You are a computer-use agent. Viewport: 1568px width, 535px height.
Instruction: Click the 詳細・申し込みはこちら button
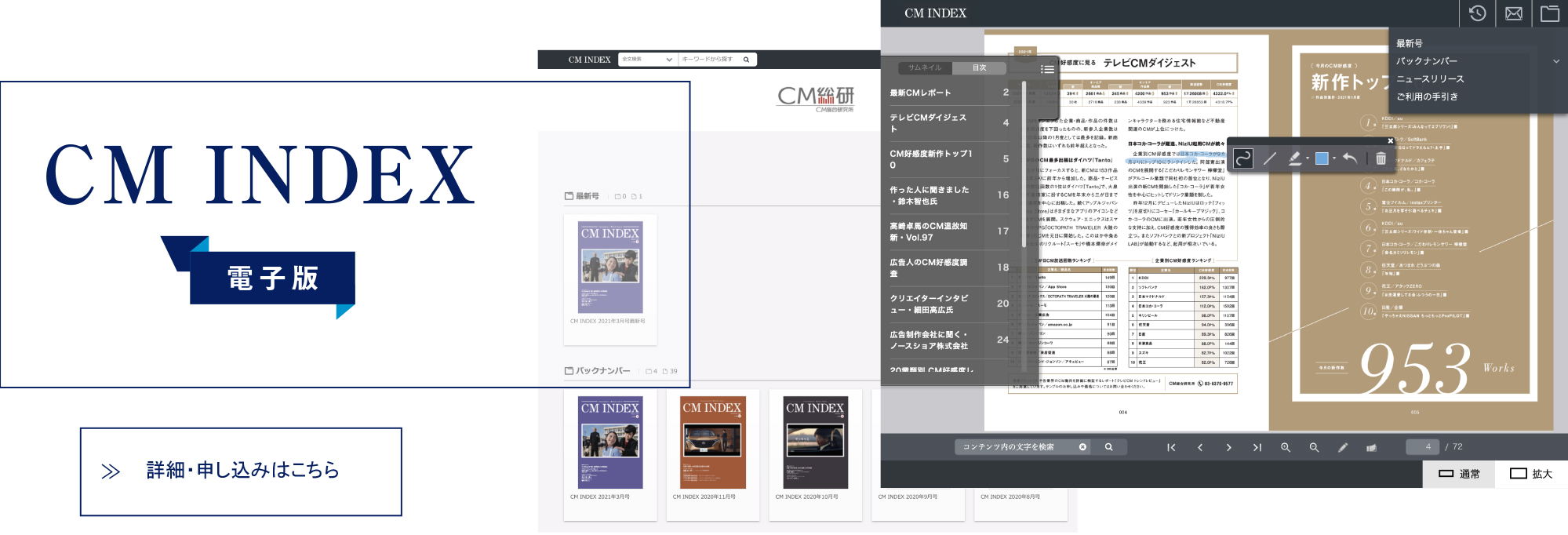pos(241,471)
